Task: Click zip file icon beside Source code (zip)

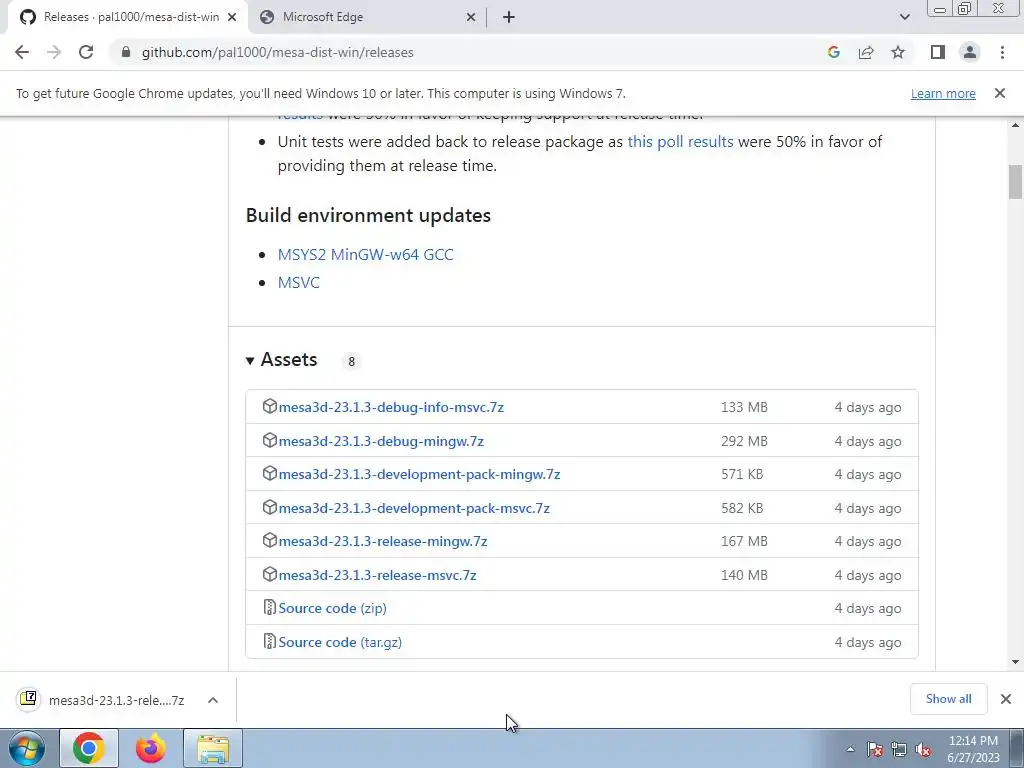Action: (x=269, y=608)
